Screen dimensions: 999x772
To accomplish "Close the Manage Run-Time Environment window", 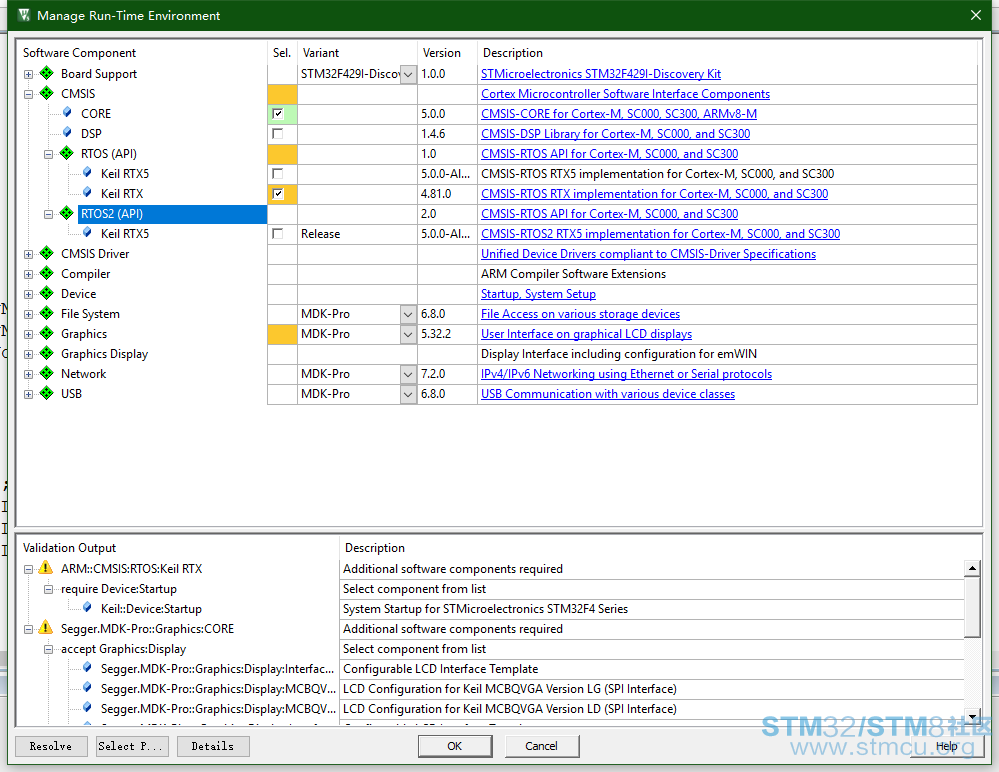I will (975, 15).
